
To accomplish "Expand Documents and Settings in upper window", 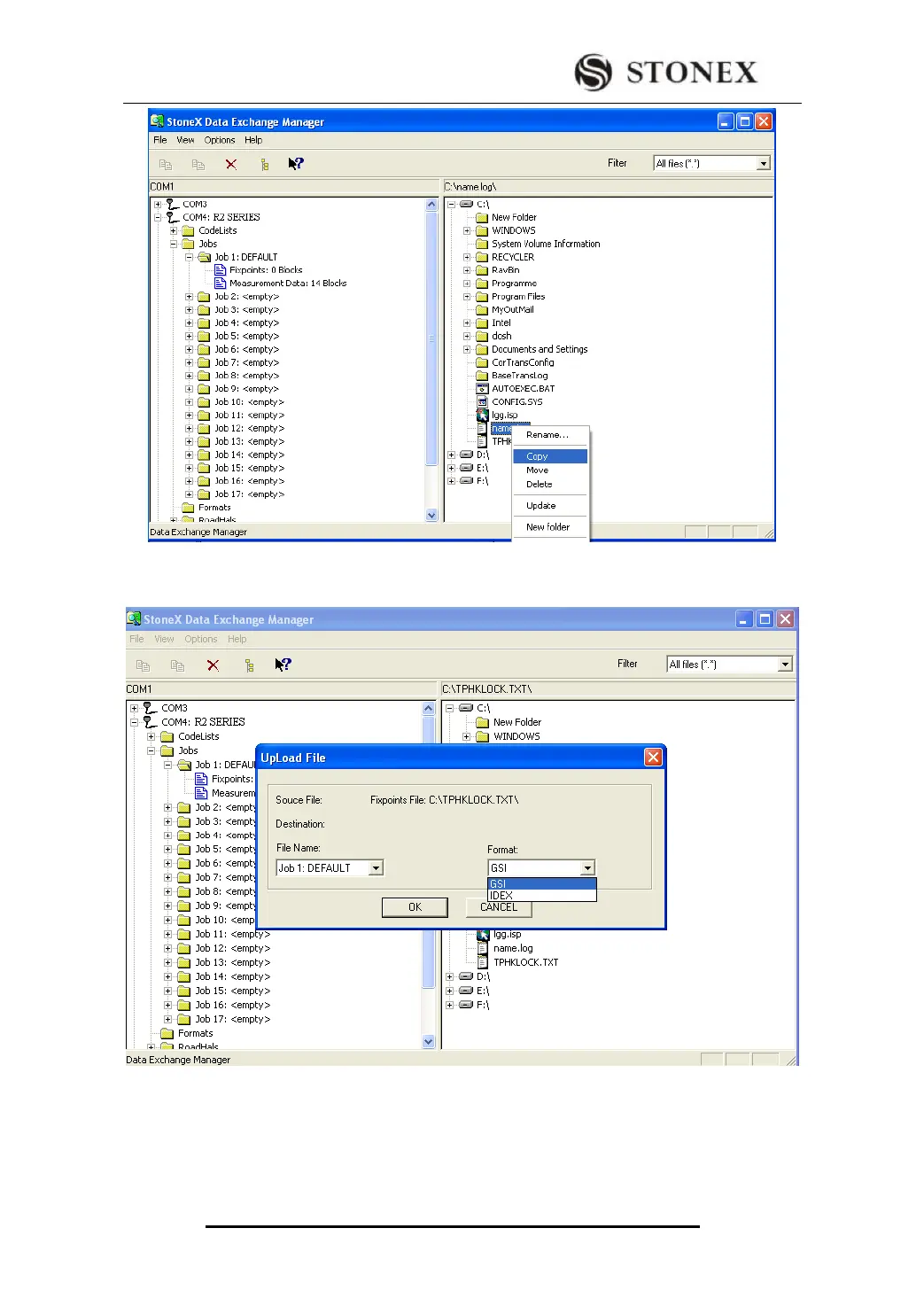I will tap(467, 349).
